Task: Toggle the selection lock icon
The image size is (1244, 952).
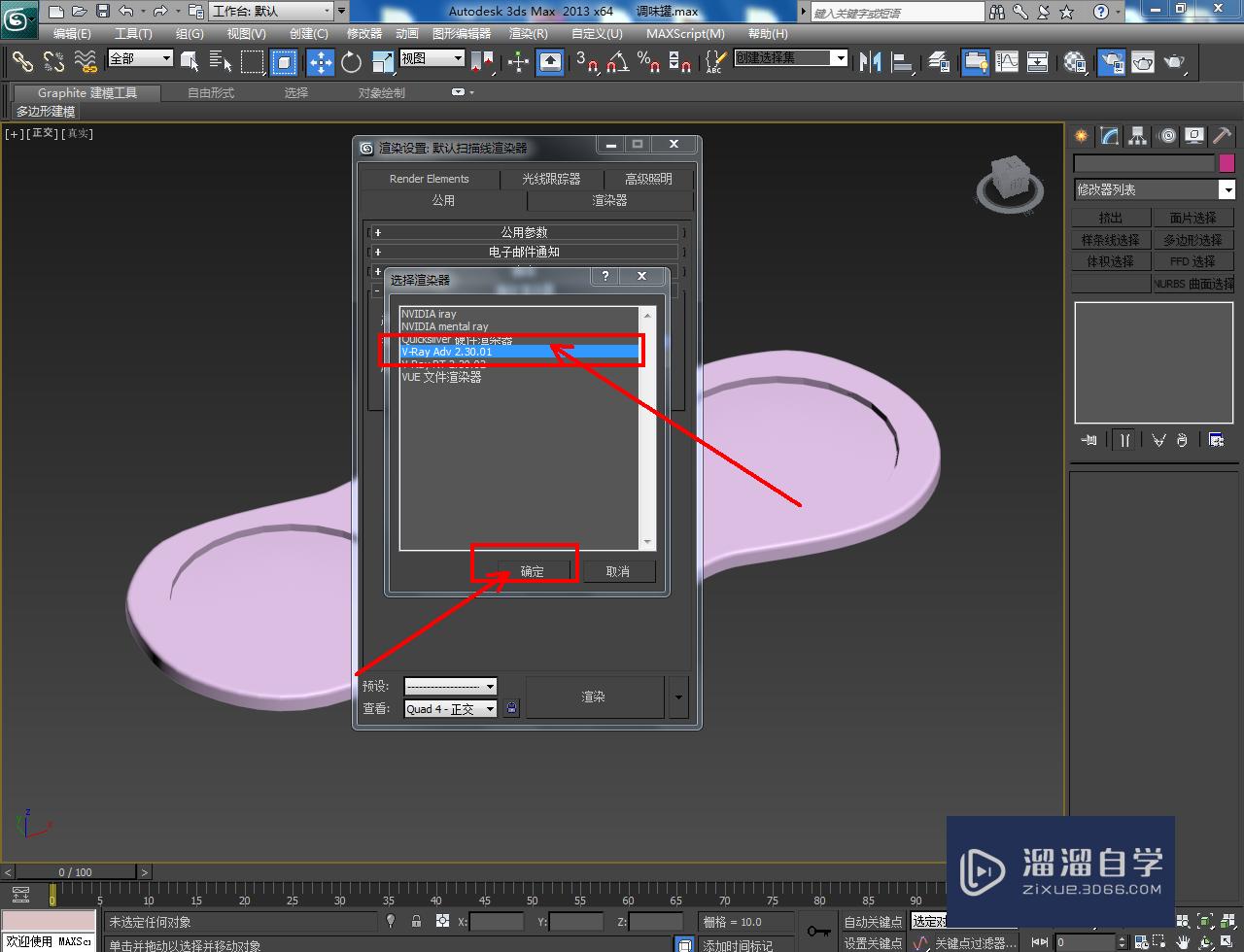Action: 416,921
